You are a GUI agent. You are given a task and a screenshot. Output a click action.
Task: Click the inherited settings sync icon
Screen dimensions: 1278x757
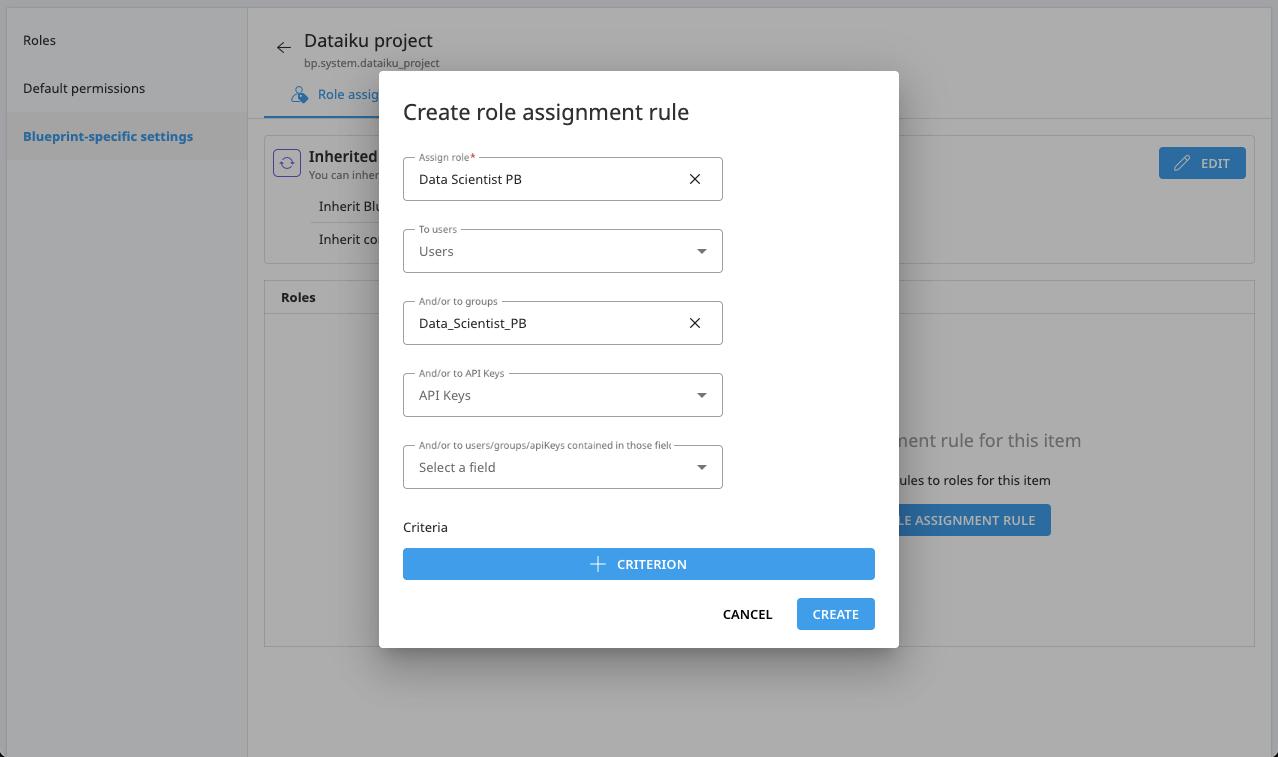[x=287, y=162]
